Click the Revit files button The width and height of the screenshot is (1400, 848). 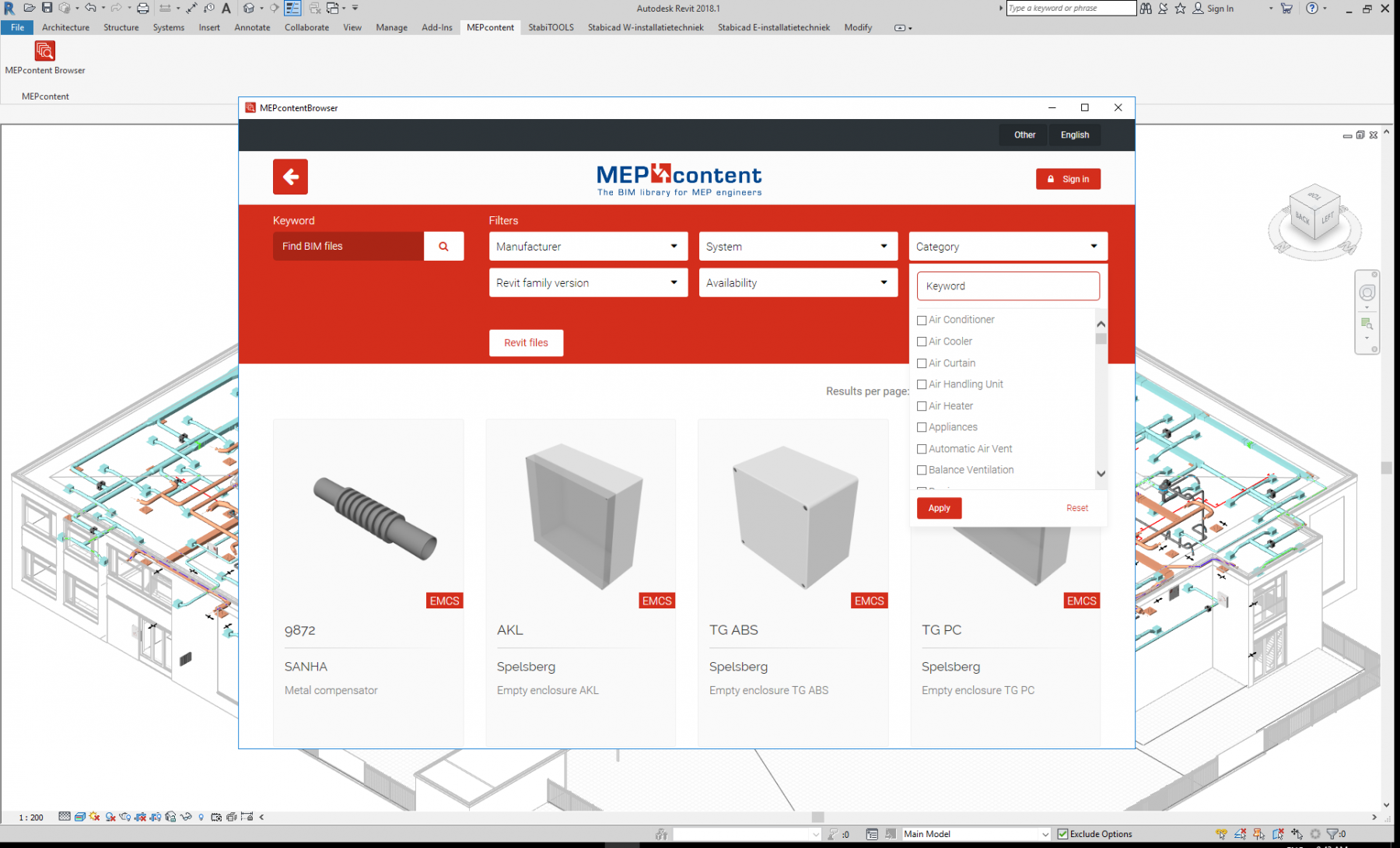pos(526,342)
